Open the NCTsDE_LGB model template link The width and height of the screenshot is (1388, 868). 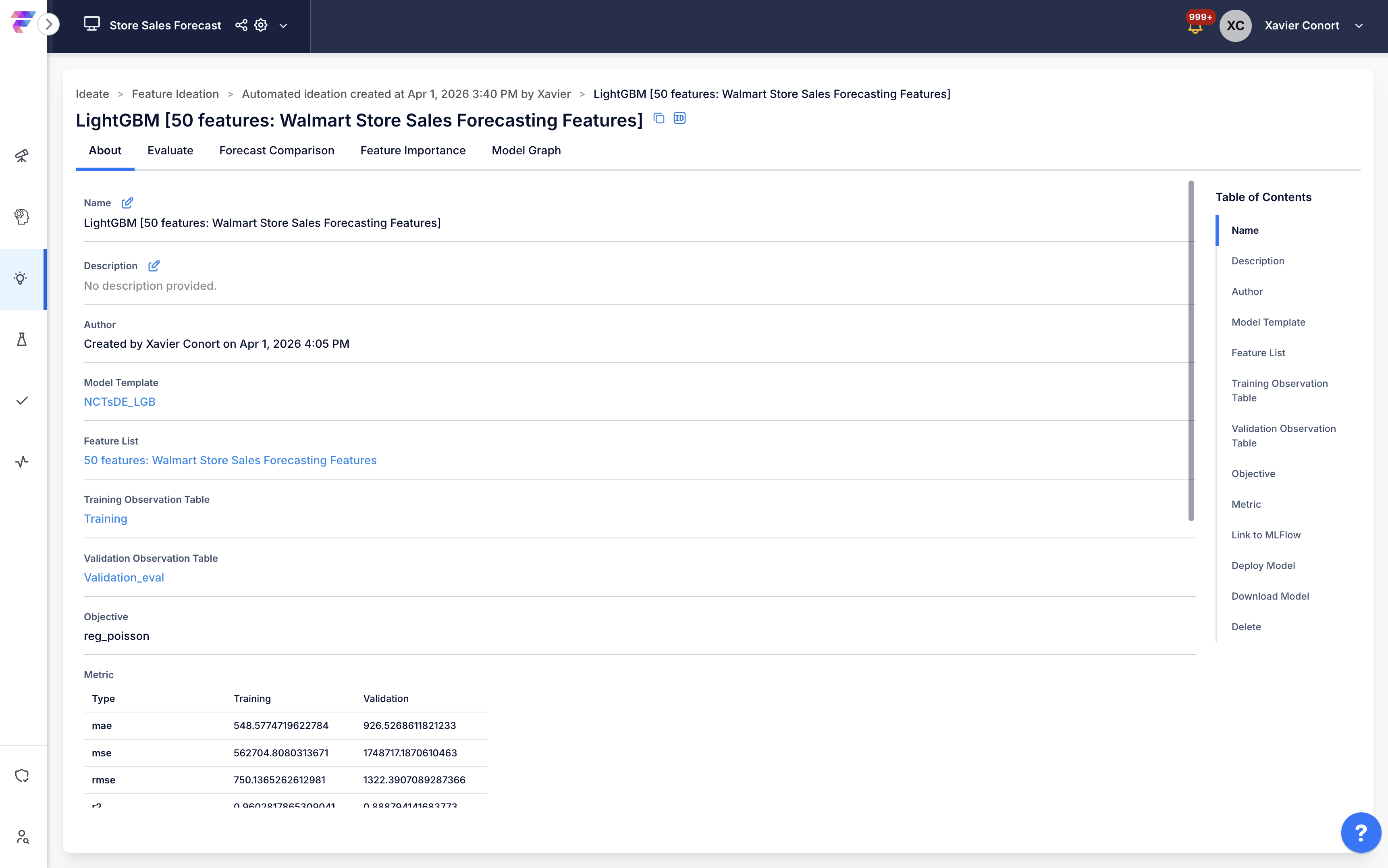click(x=119, y=402)
